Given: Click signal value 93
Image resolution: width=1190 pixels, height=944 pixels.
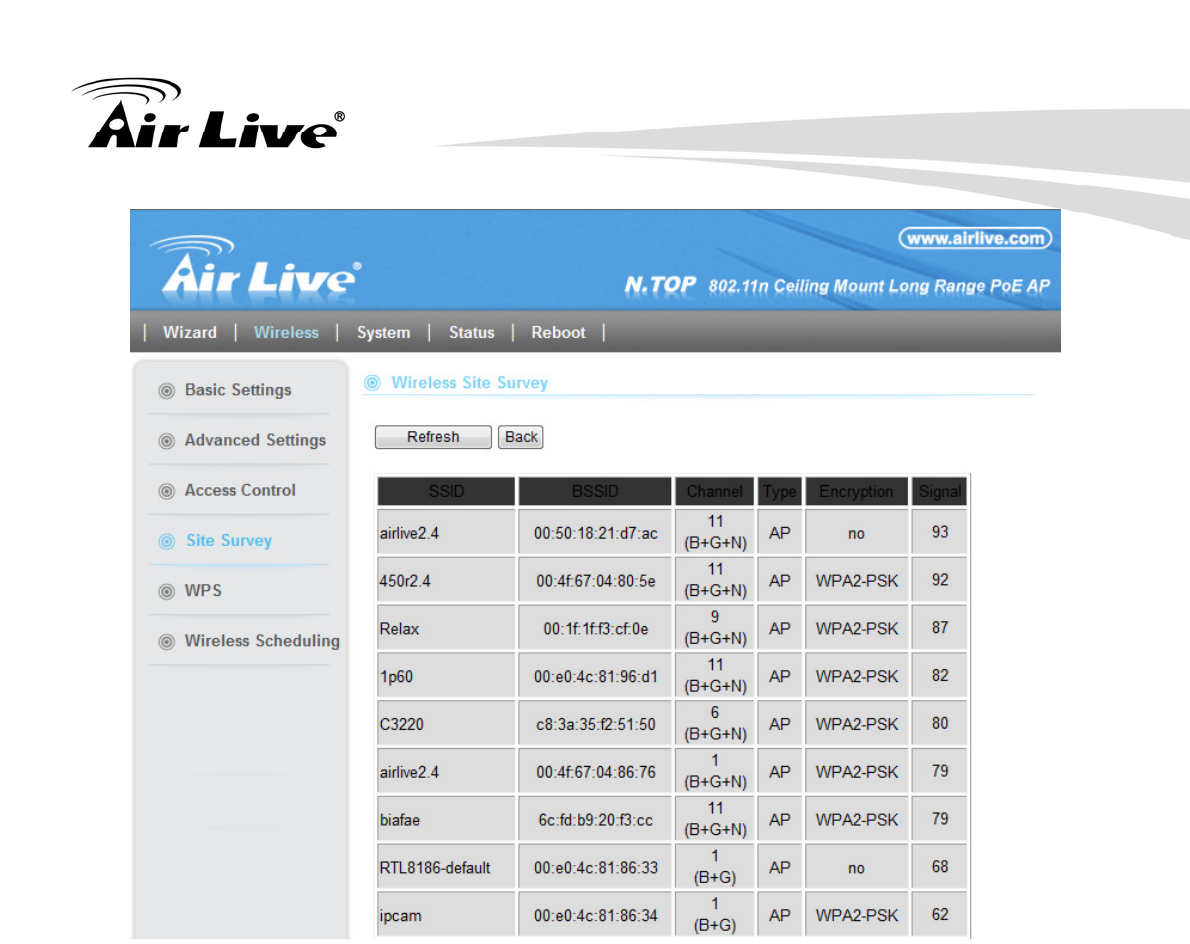Looking at the screenshot, I should [940, 532].
